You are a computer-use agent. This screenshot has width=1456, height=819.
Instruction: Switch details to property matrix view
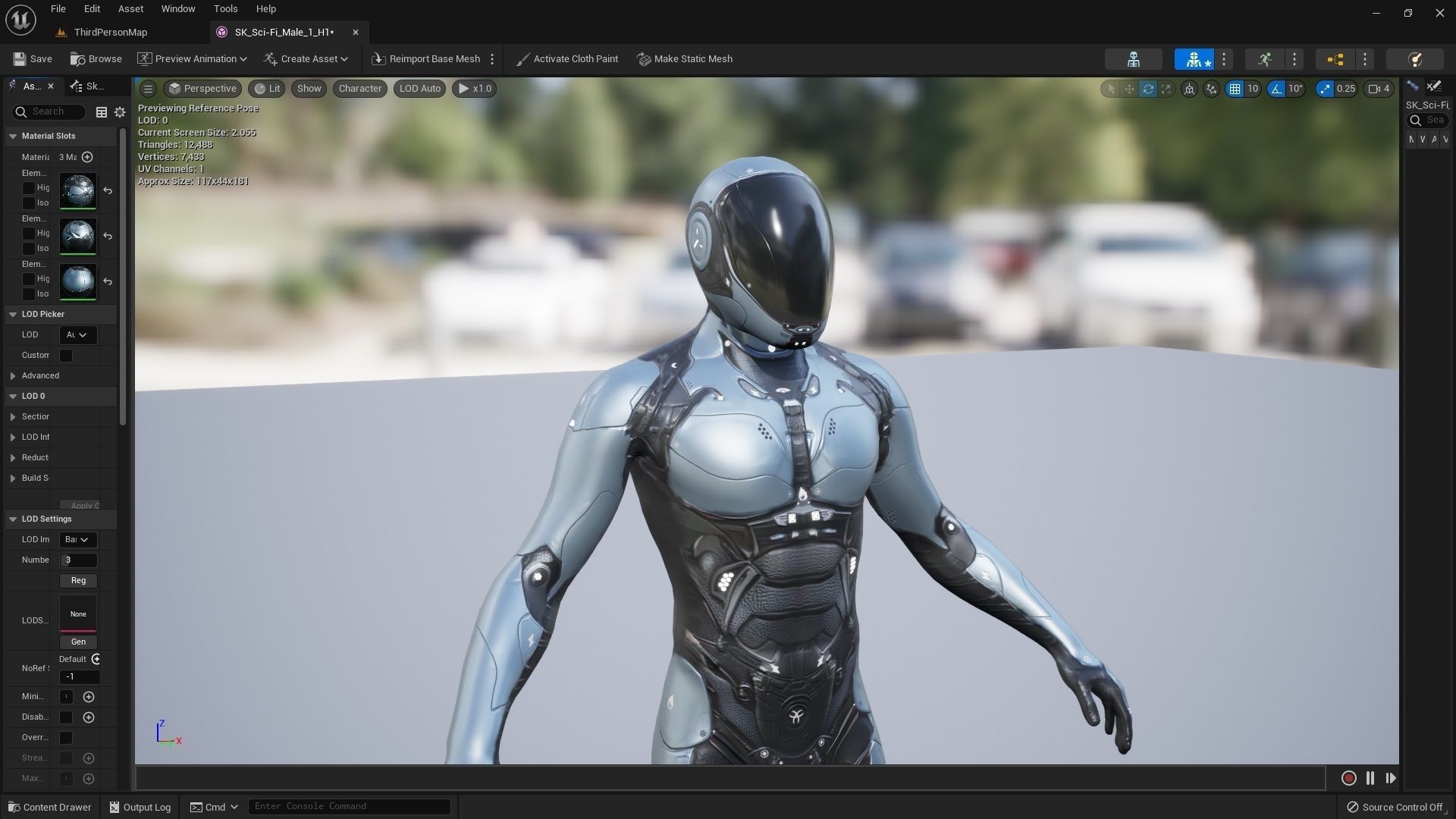[101, 112]
